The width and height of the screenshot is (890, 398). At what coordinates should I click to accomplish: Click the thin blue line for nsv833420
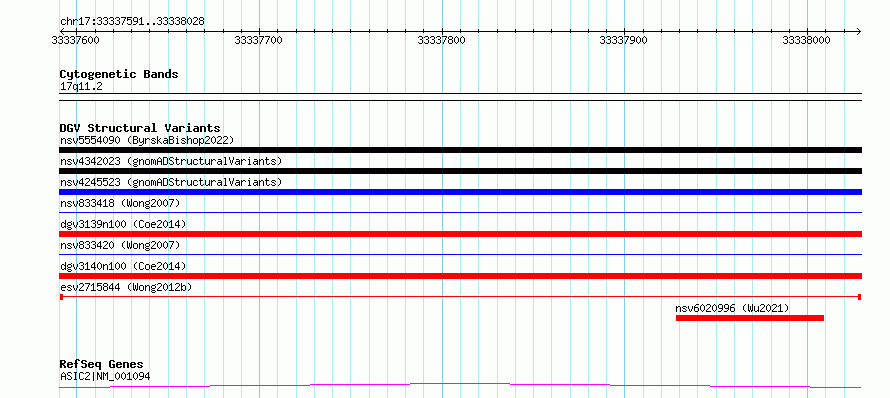460,254
